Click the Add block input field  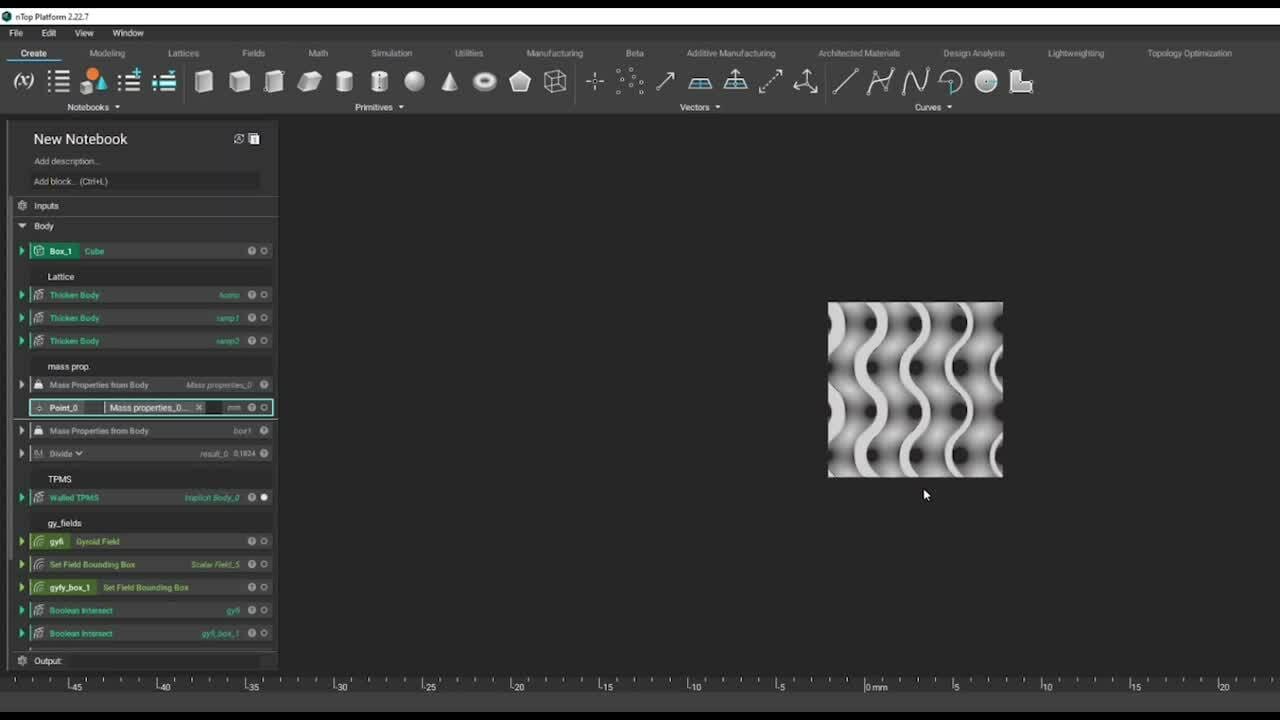coord(145,181)
